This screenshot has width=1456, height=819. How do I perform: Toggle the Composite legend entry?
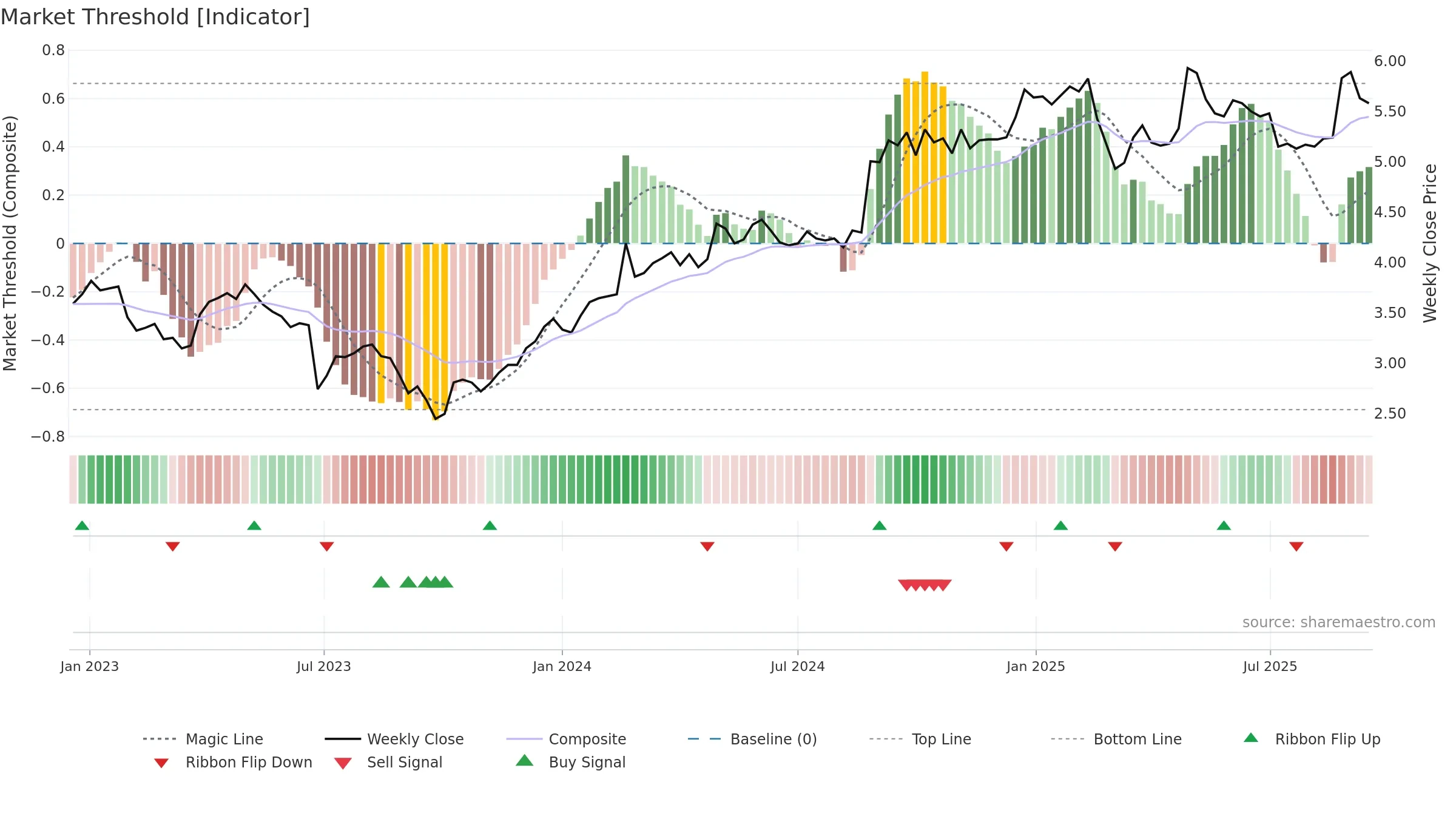click(566, 739)
